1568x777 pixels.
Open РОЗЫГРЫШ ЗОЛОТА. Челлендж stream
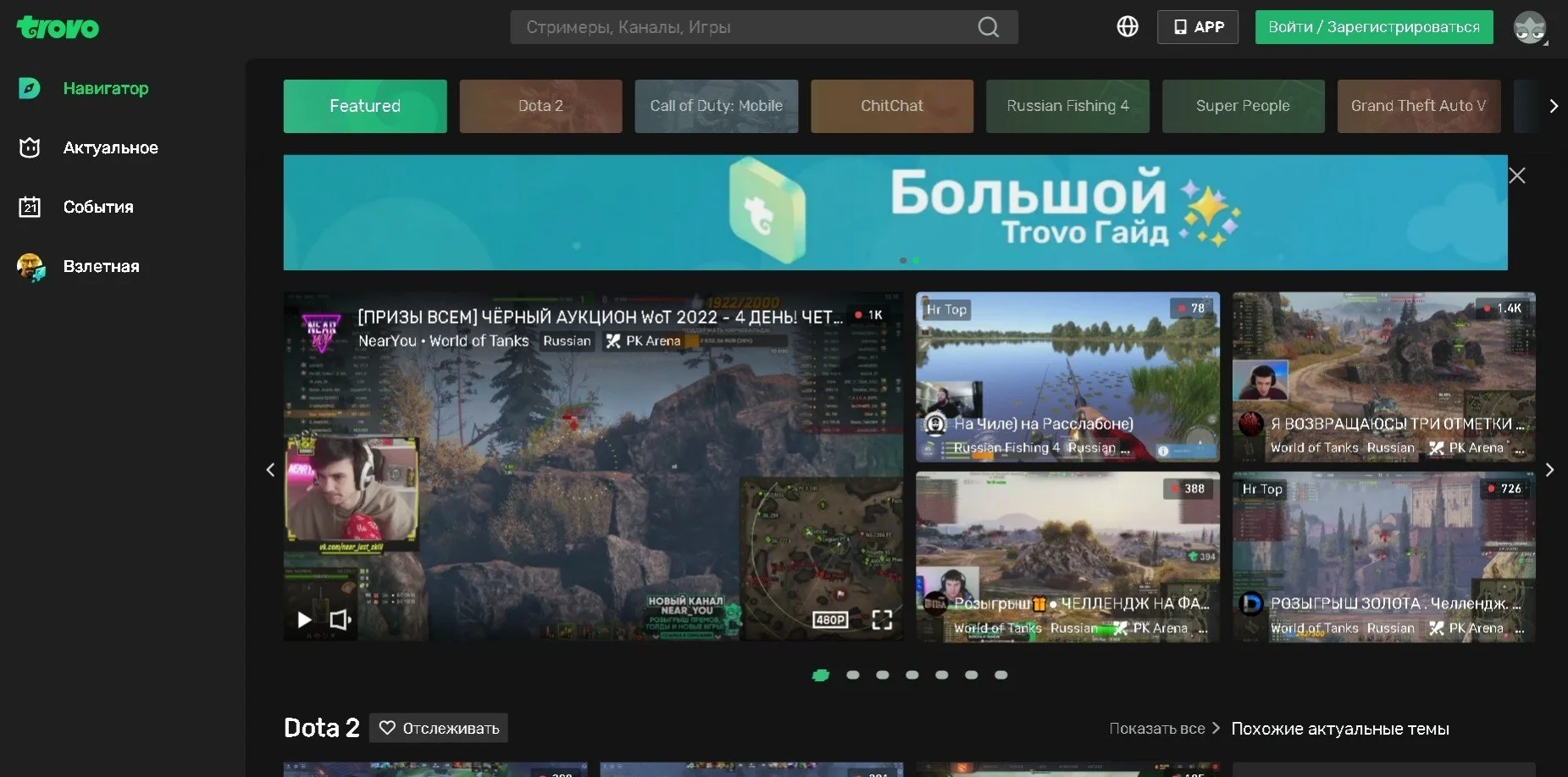1384,557
